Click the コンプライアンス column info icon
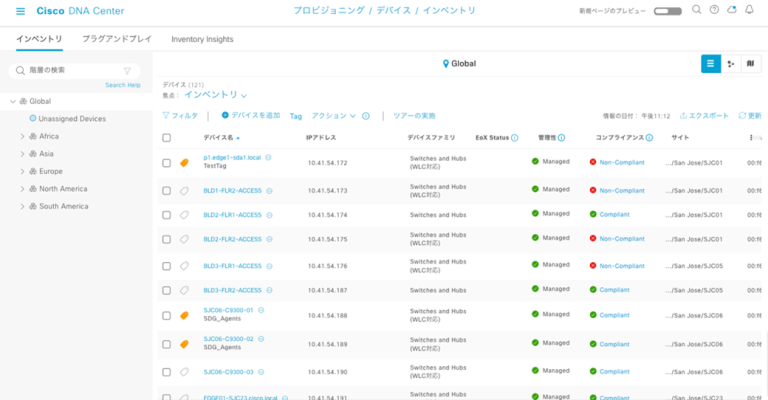Image resolution: width=768 pixels, height=400 pixels. point(649,138)
